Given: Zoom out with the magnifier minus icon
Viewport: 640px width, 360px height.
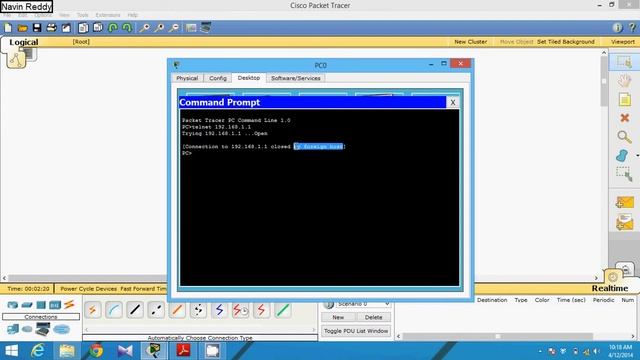Looking at the screenshot, I should coord(174,28).
